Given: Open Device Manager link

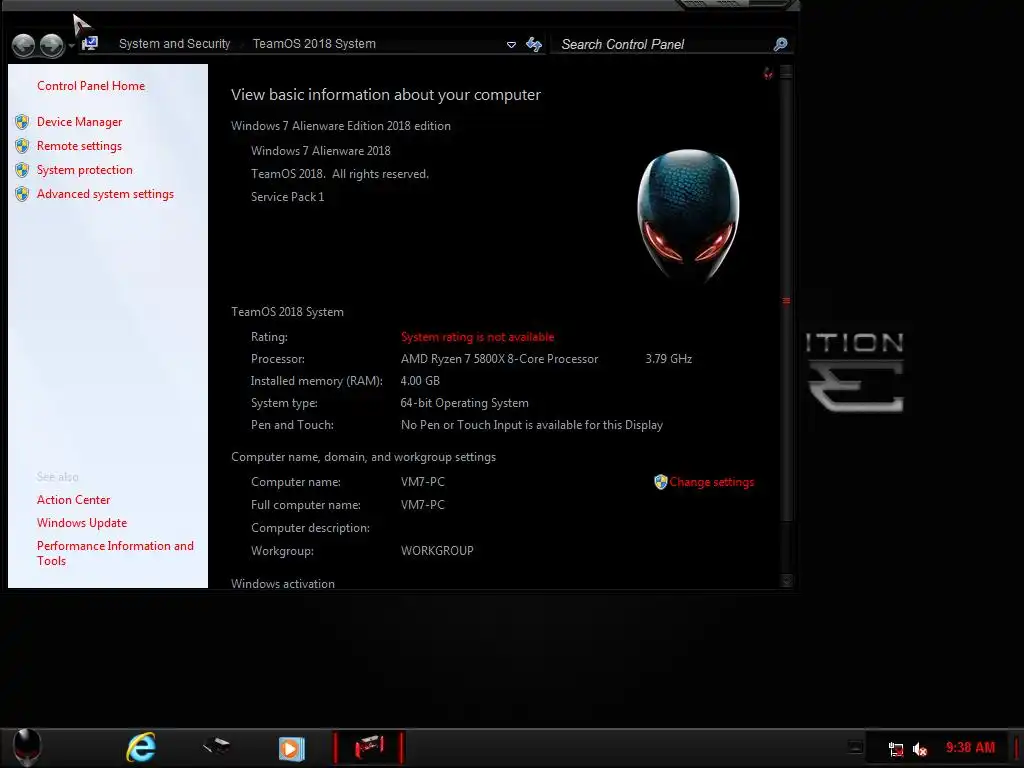Looking at the screenshot, I should click(80, 121).
